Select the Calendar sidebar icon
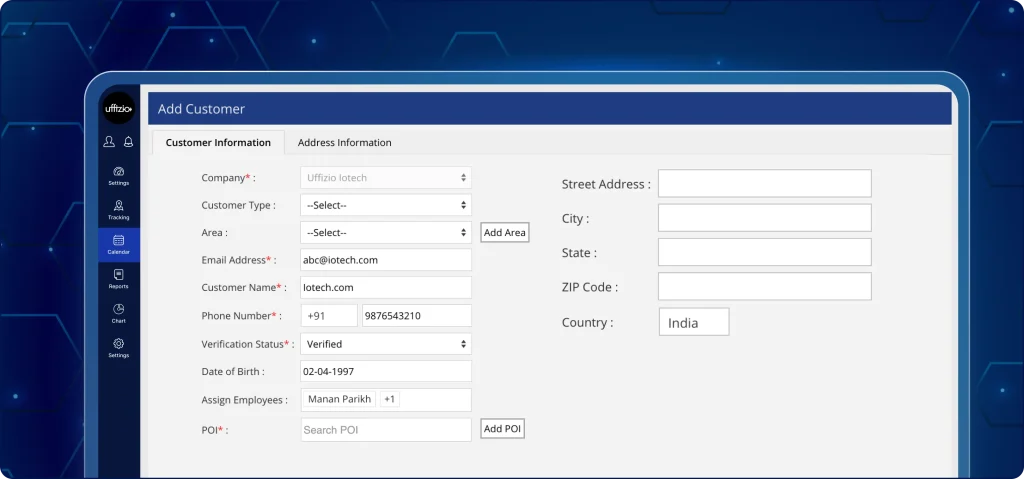Screen dimensions: 1024x479 (119, 243)
